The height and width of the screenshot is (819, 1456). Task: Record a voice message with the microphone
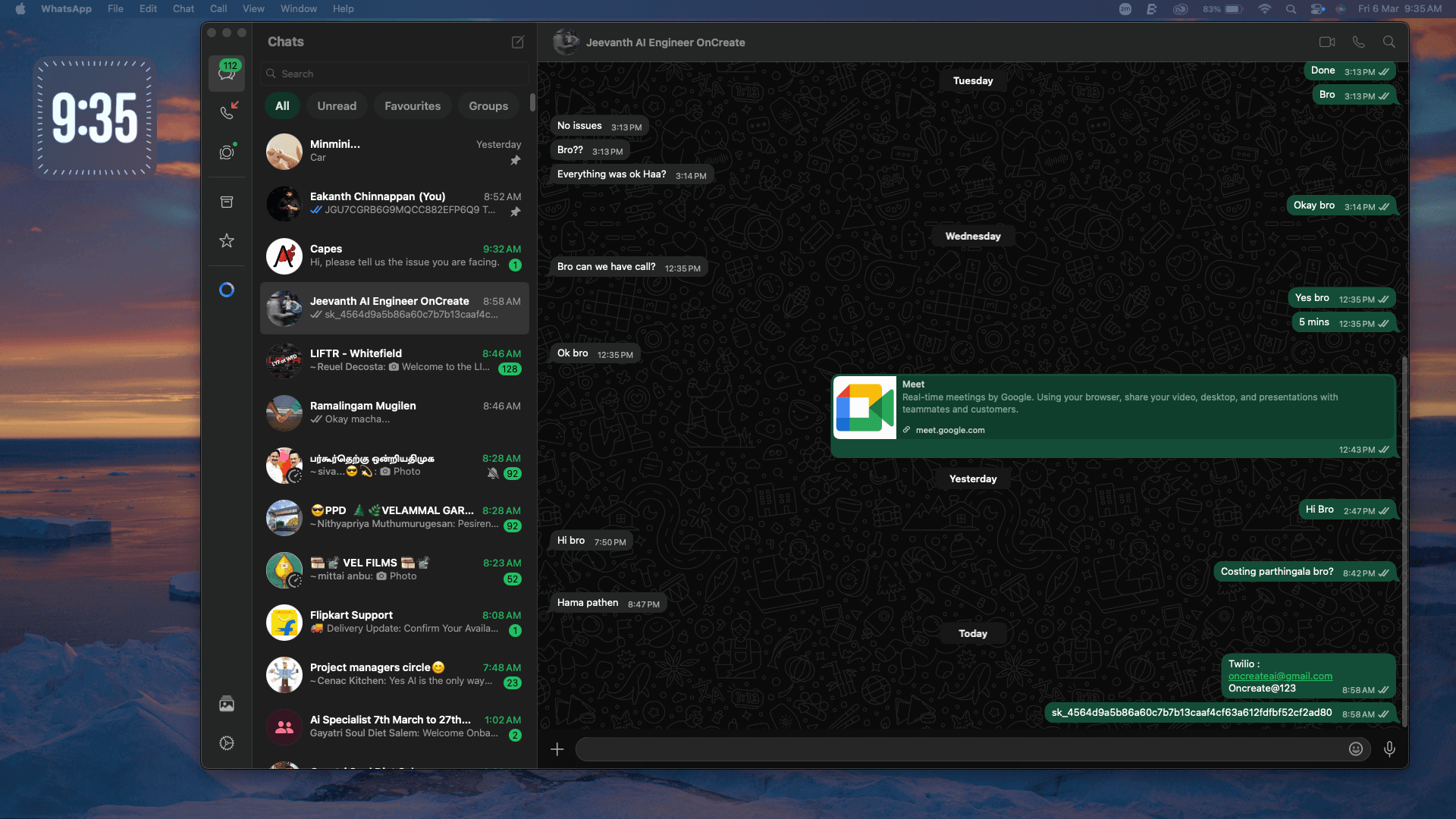(x=1390, y=749)
